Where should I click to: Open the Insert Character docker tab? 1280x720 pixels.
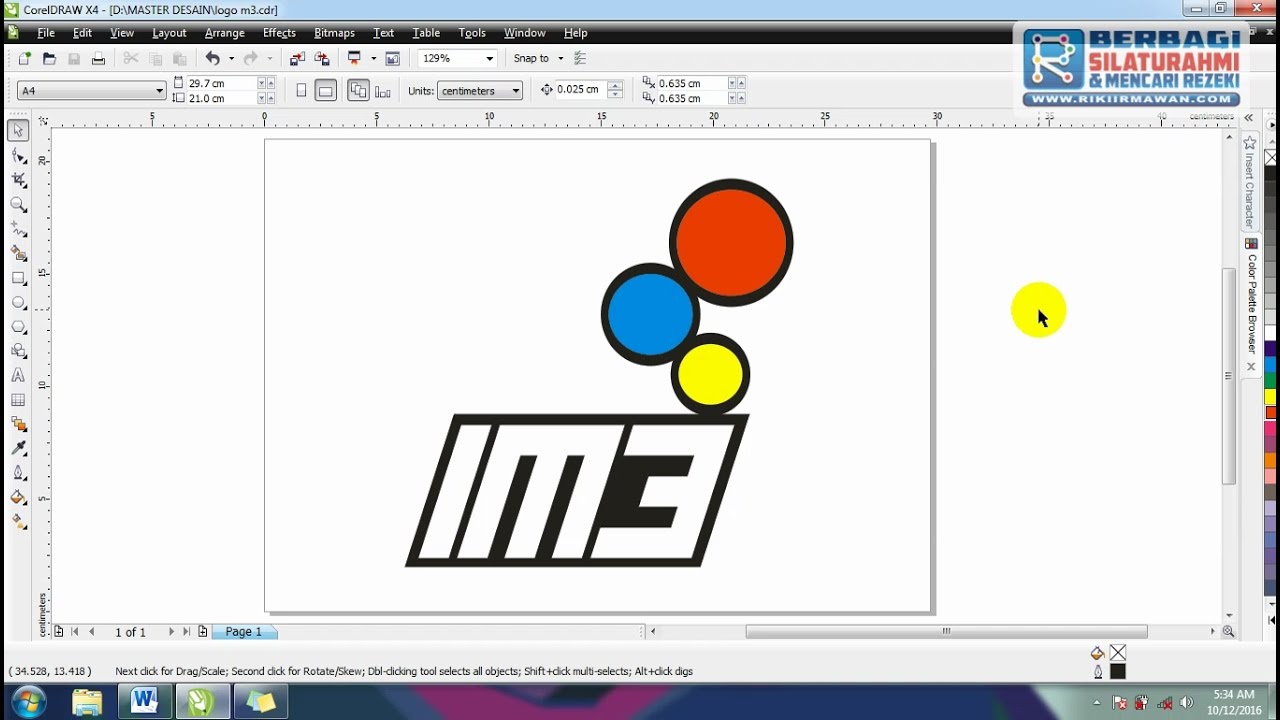pos(1249,182)
